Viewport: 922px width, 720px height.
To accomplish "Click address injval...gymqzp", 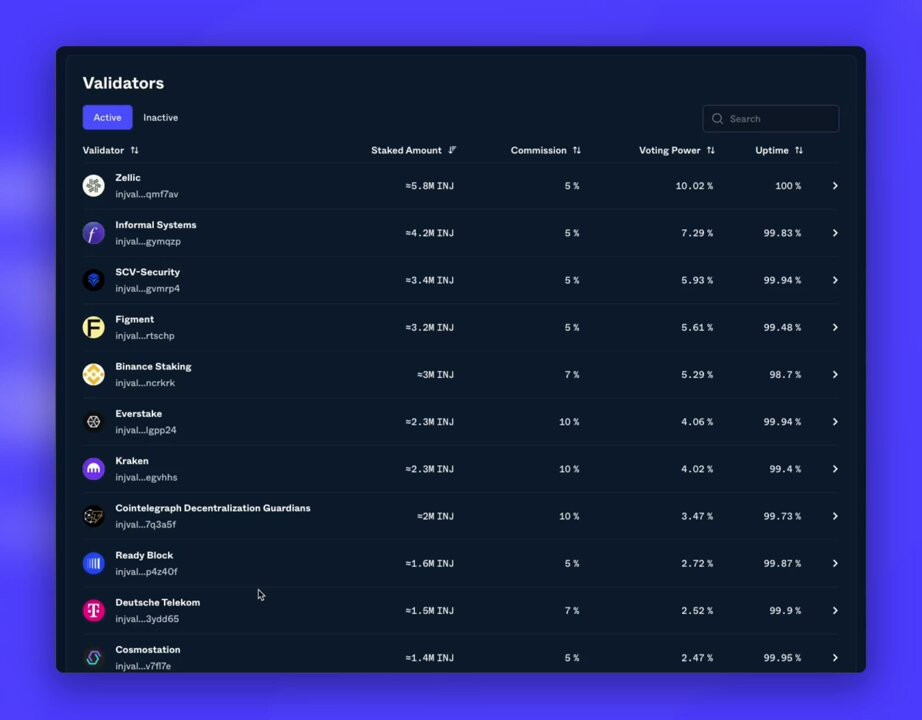I will point(148,241).
